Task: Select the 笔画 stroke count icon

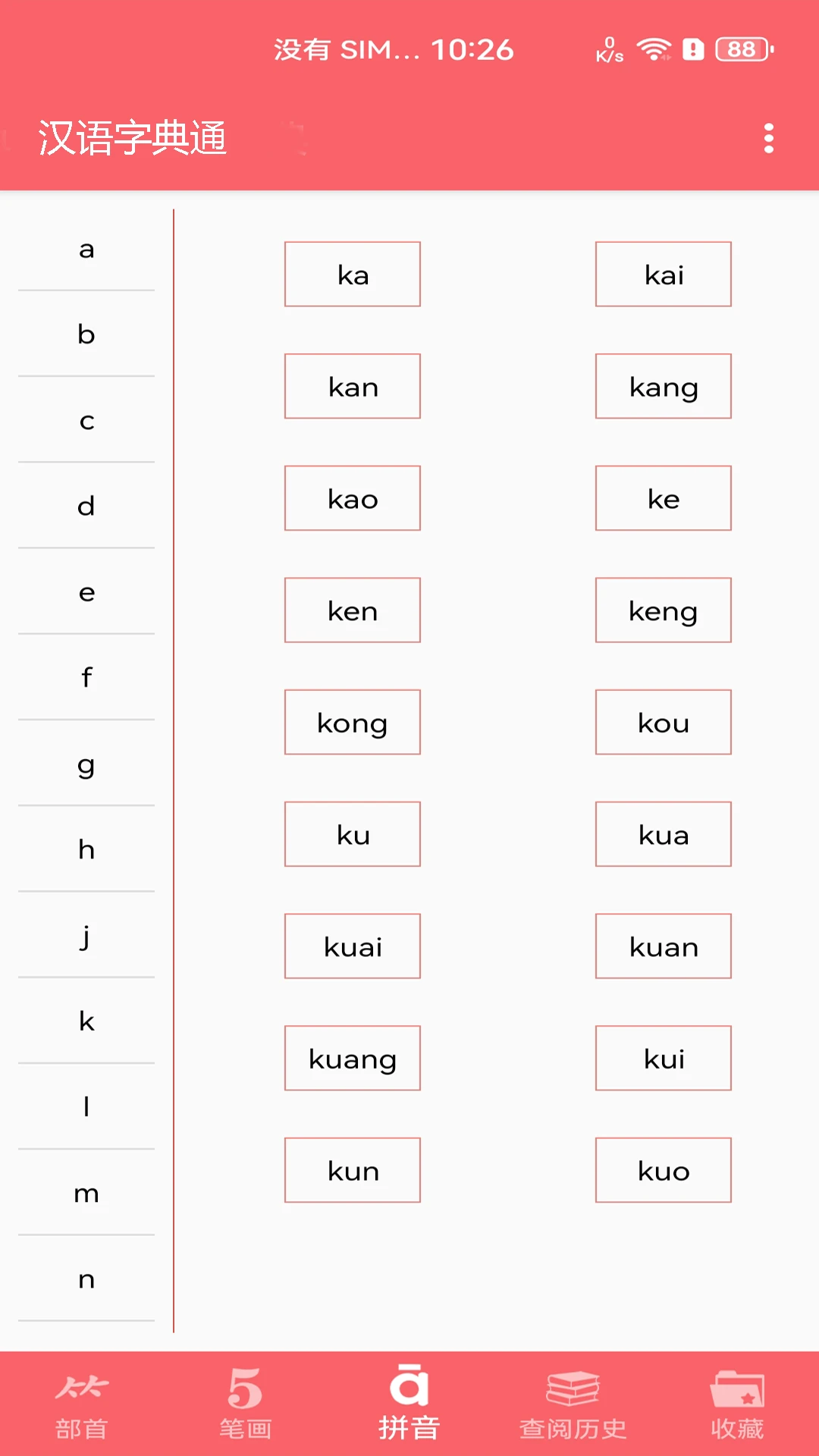Action: [x=244, y=1398]
